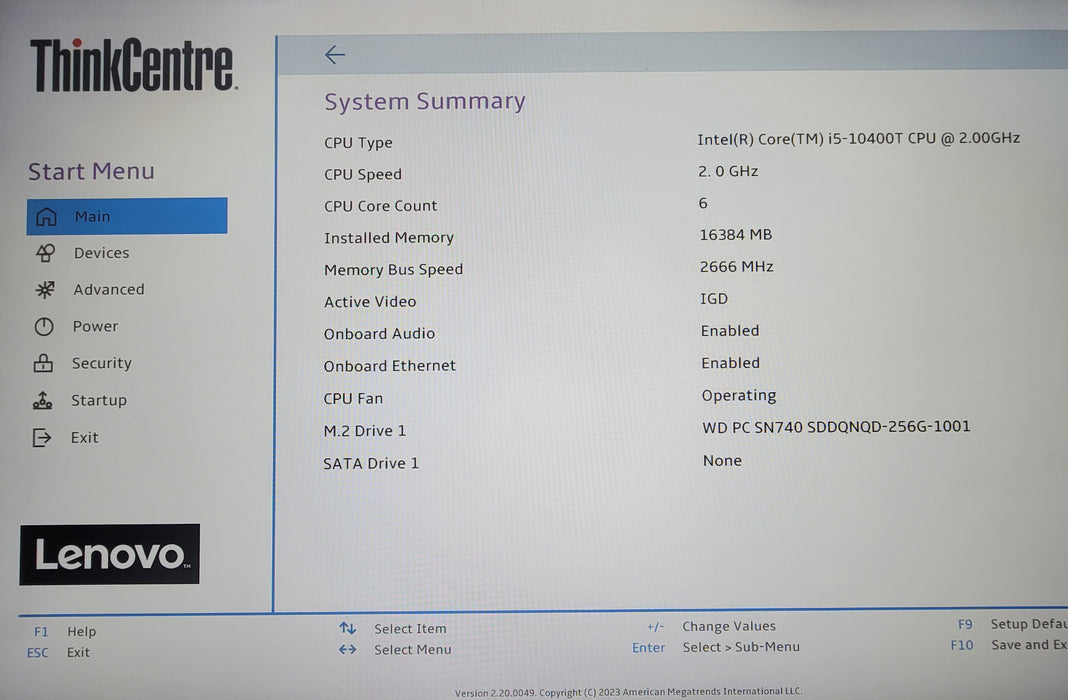Click the Start Menu heading
Screen dimensions: 1068x700
click(91, 171)
